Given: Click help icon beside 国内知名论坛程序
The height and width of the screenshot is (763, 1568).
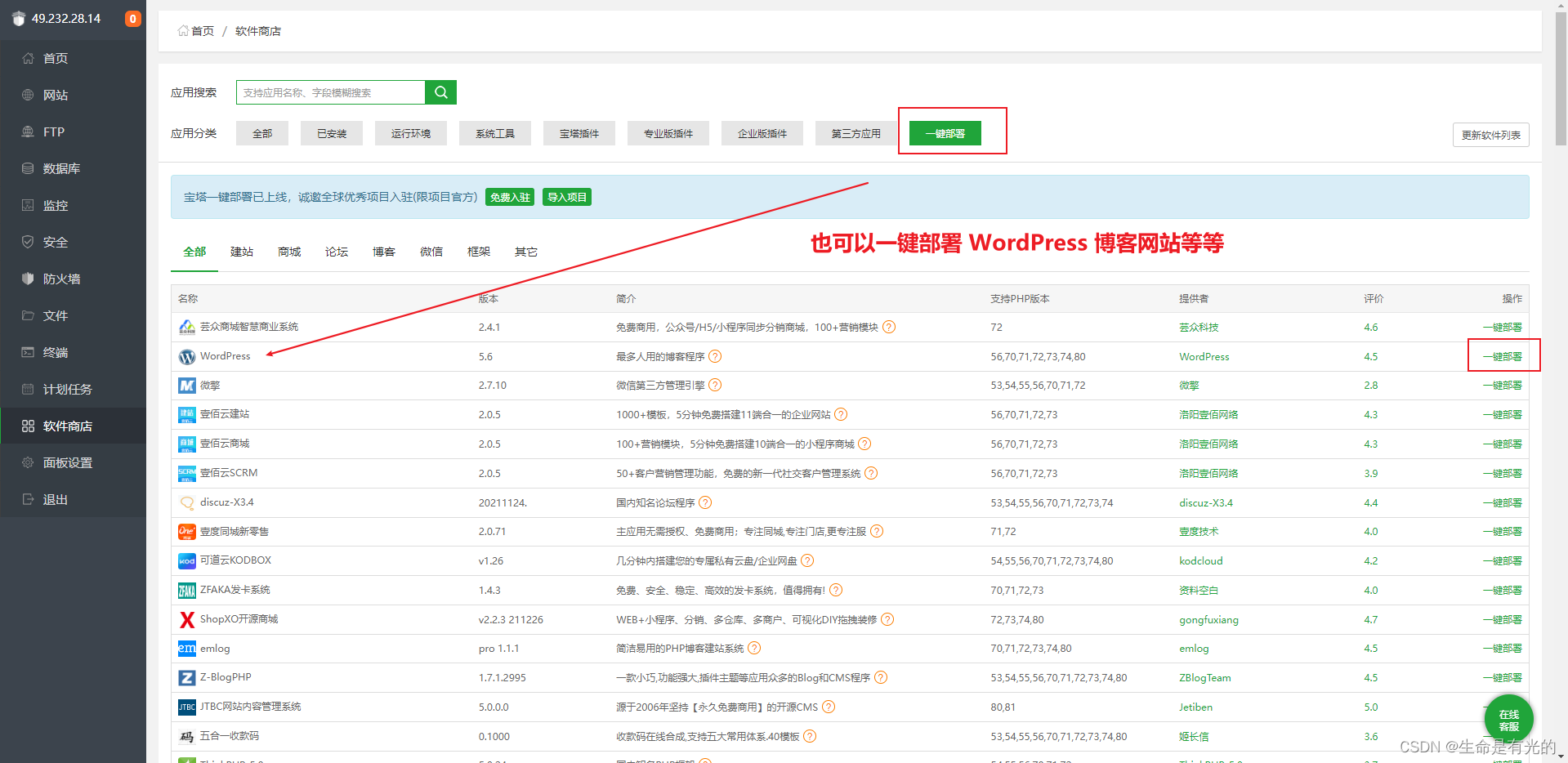Looking at the screenshot, I should point(705,502).
